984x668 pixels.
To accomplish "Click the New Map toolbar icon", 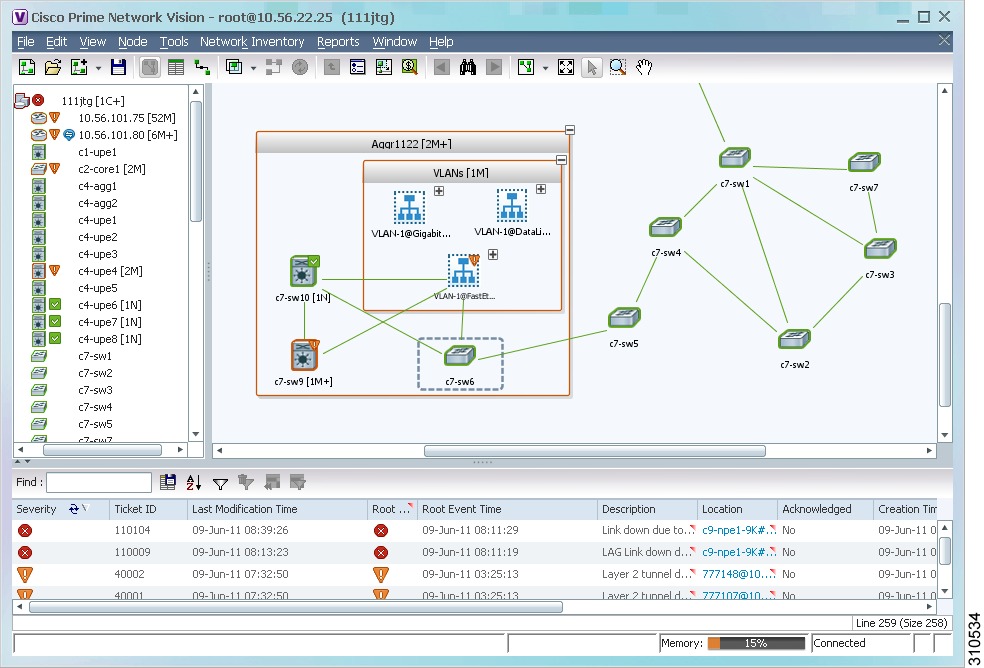I will (26, 67).
